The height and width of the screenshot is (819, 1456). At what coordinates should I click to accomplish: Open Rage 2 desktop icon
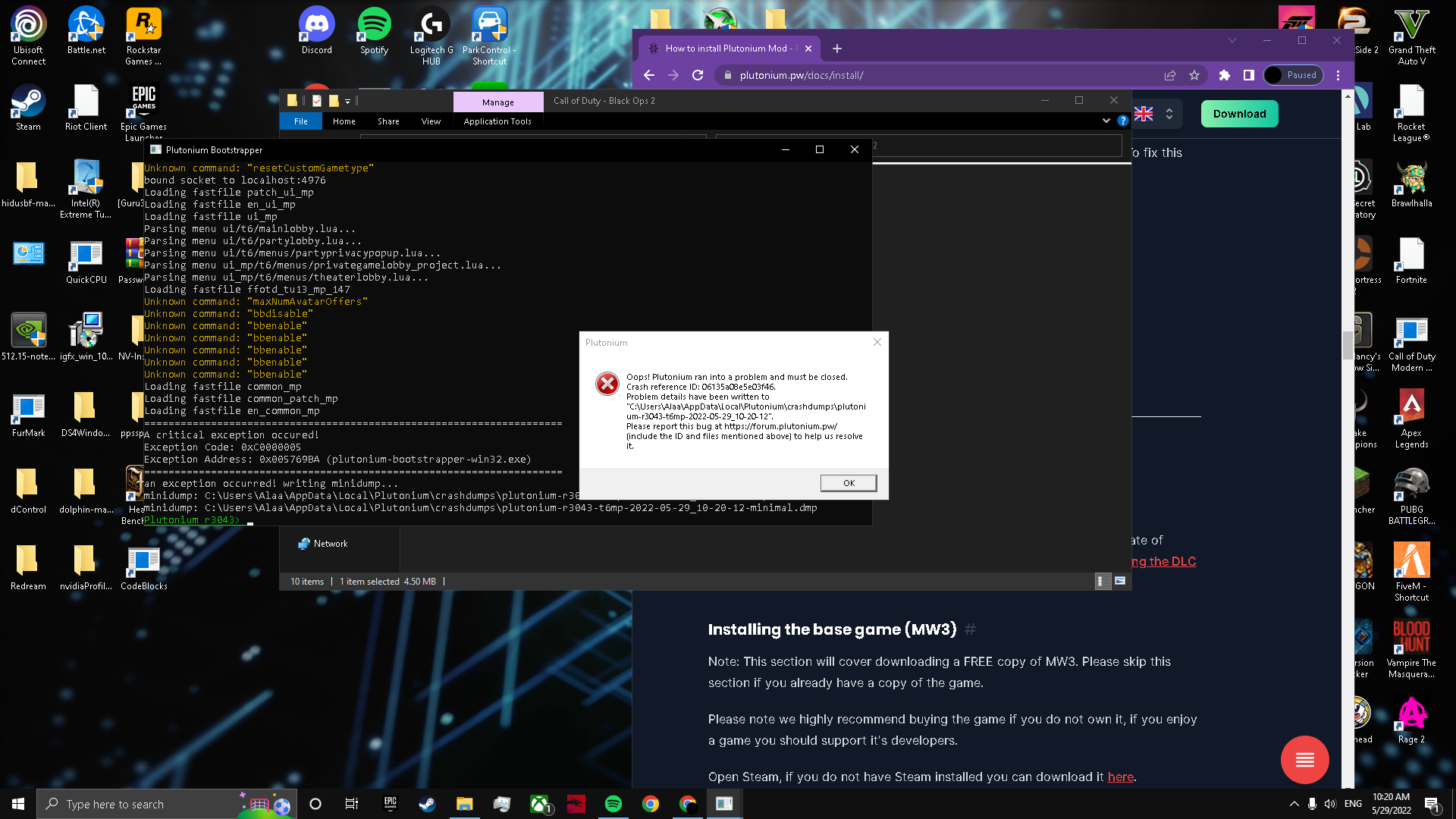click(1411, 720)
